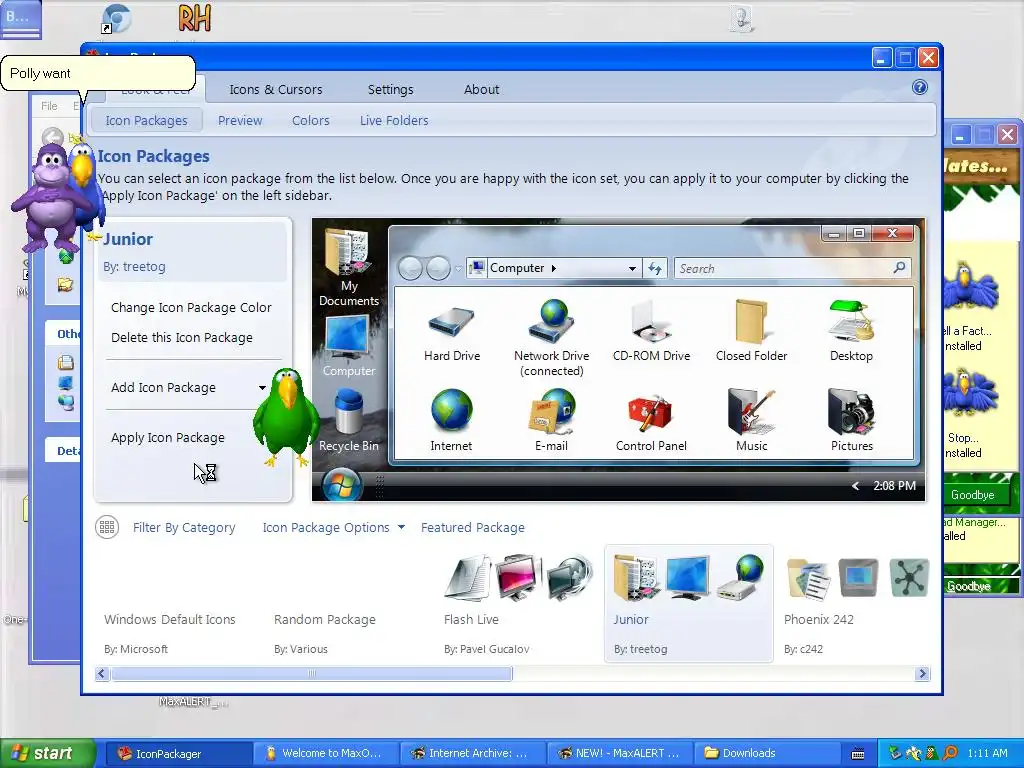This screenshot has width=1024, height=768.
Task: Open the Settings tab
Action: [391, 89]
